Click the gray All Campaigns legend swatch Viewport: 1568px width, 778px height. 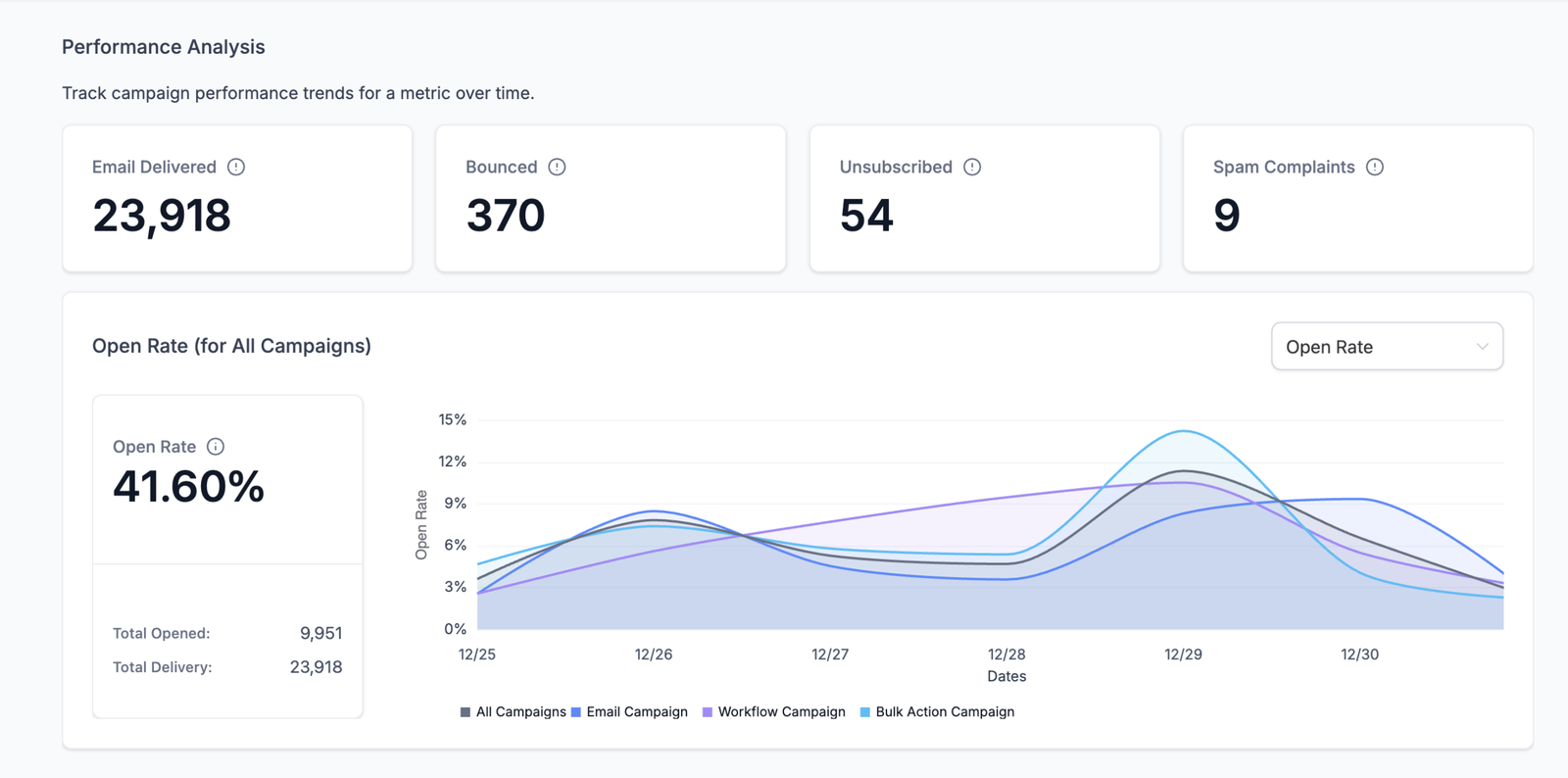[x=465, y=712]
